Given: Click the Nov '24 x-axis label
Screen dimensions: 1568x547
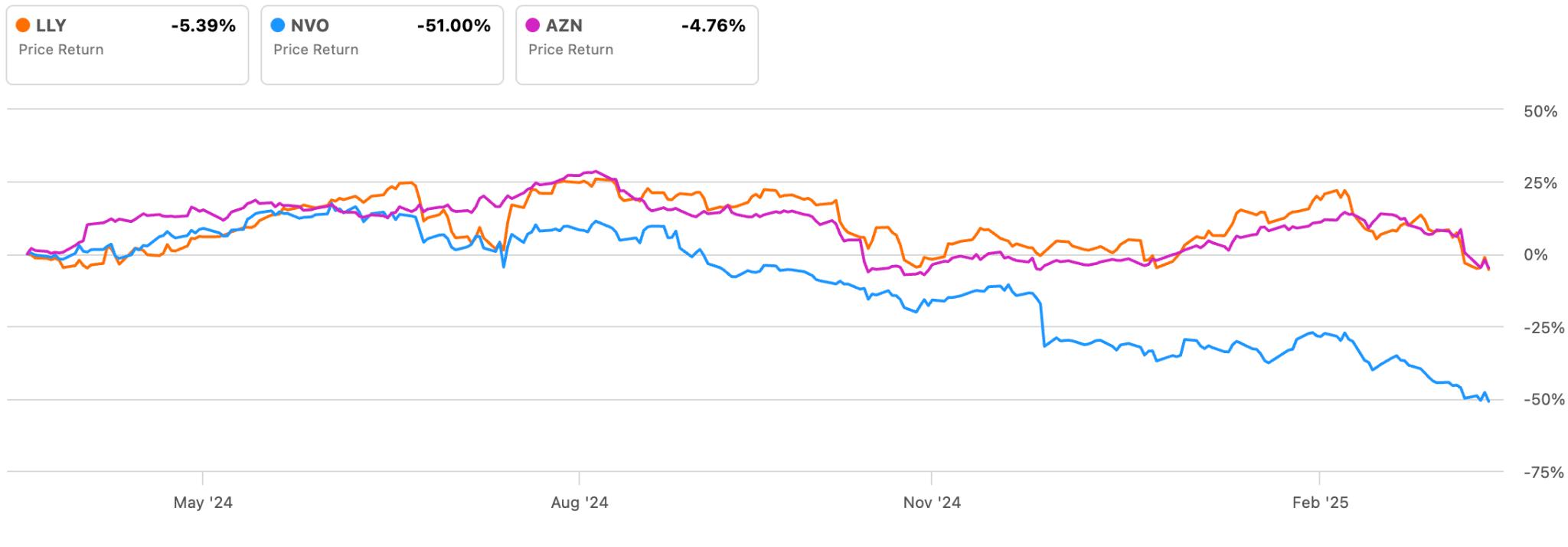Looking at the screenshot, I should point(932,503).
